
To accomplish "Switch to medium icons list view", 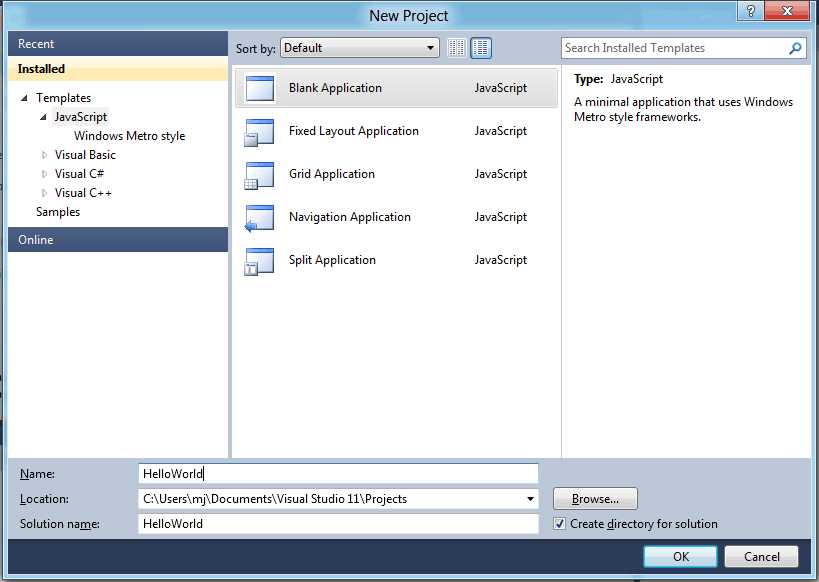I will point(481,48).
